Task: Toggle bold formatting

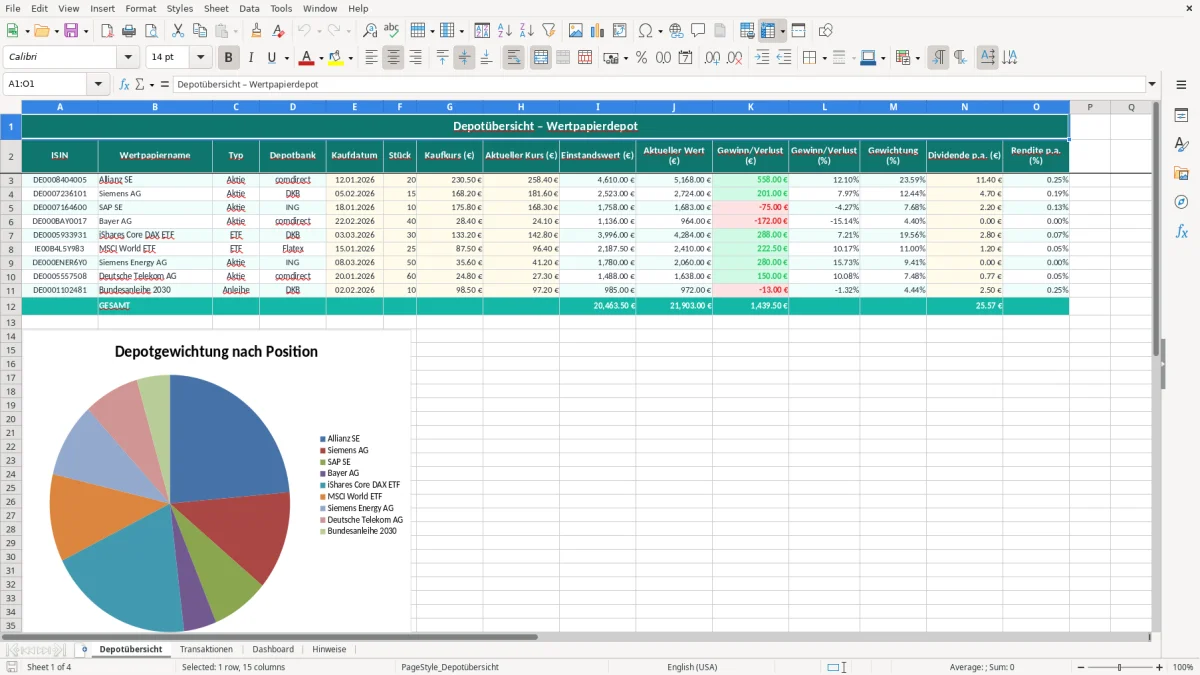Action: (x=229, y=58)
